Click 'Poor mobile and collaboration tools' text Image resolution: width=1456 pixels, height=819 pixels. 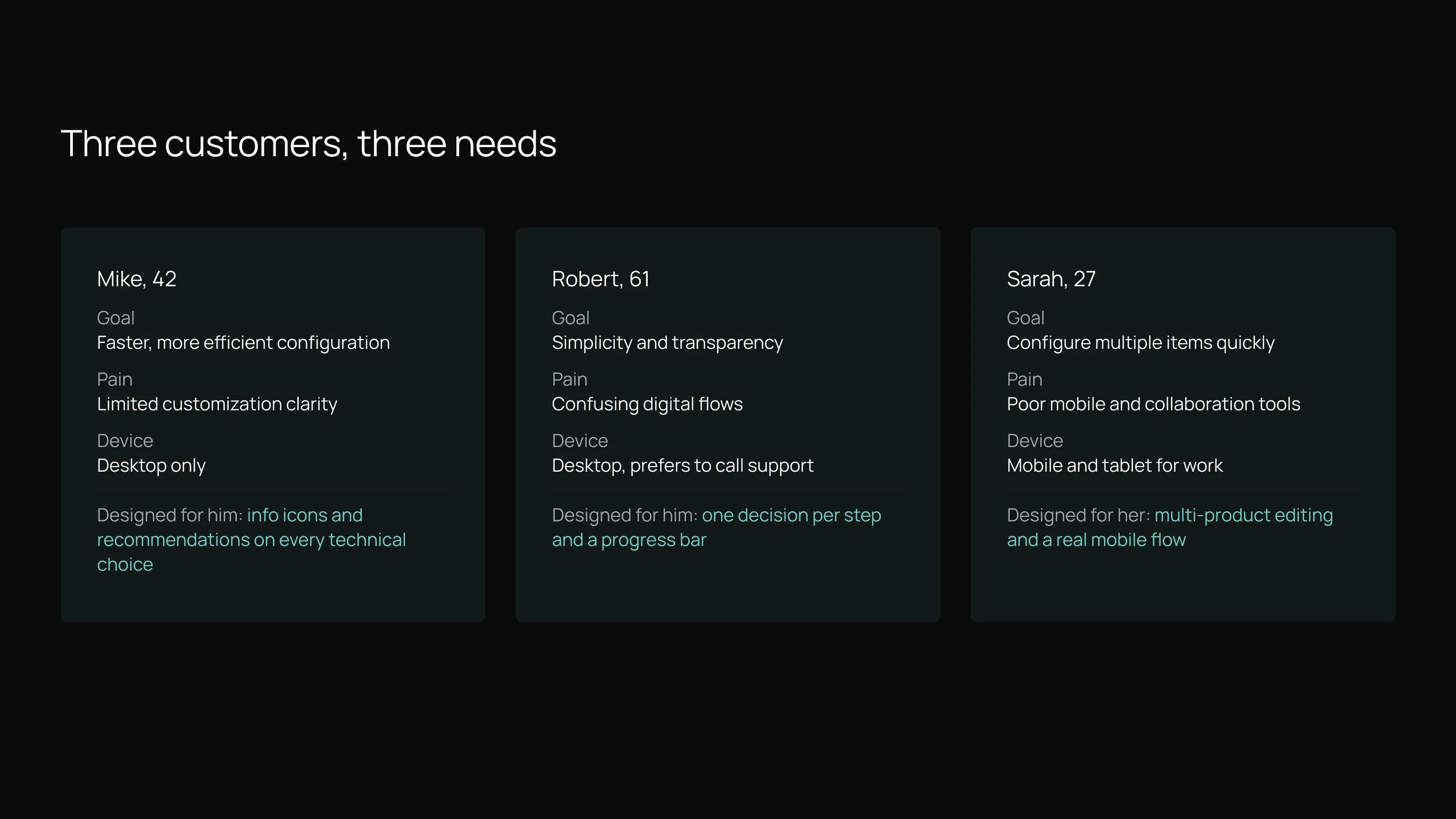click(1153, 404)
